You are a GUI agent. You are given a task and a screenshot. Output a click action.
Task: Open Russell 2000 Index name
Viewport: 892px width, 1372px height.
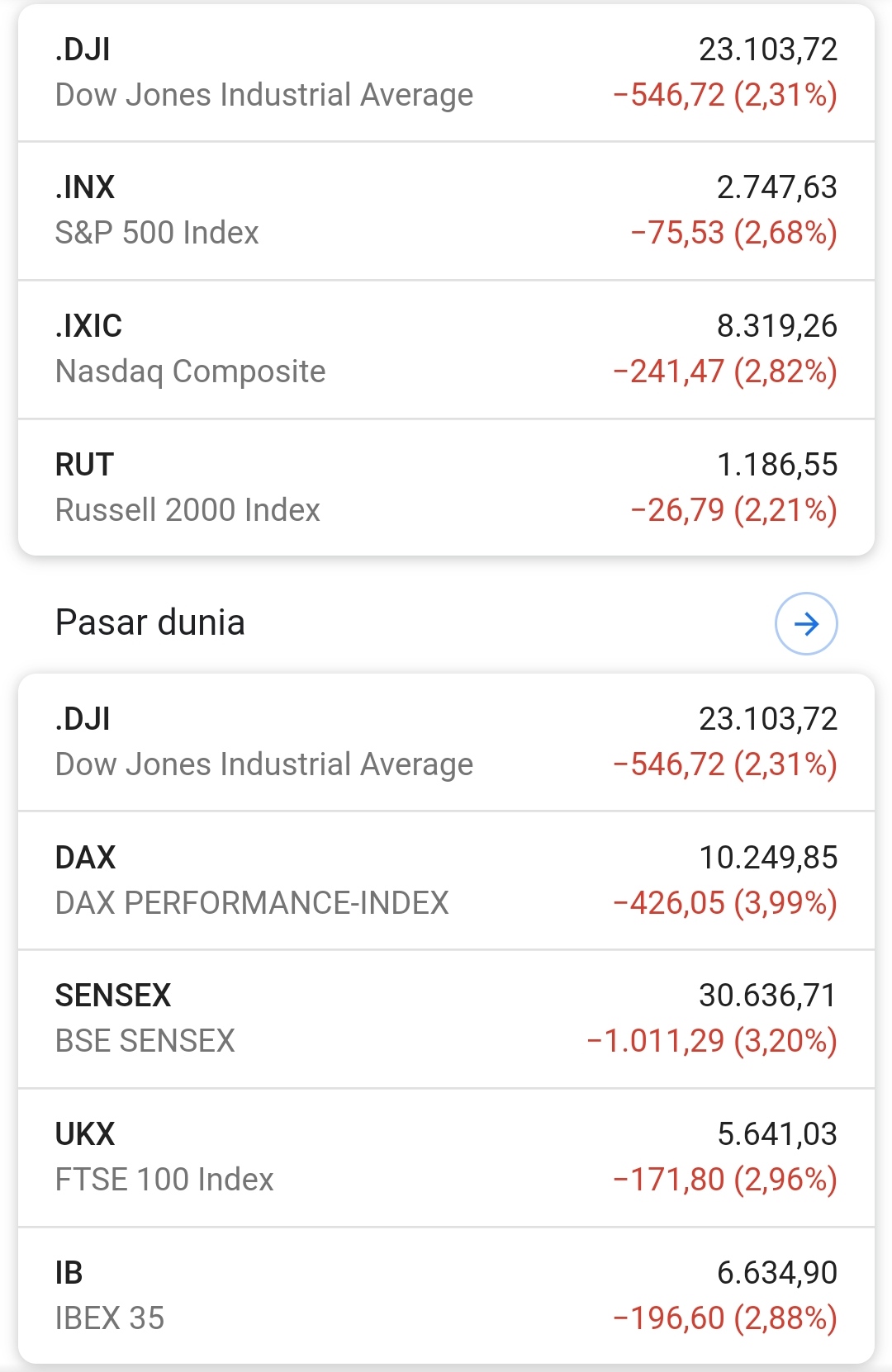click(187, 510)
